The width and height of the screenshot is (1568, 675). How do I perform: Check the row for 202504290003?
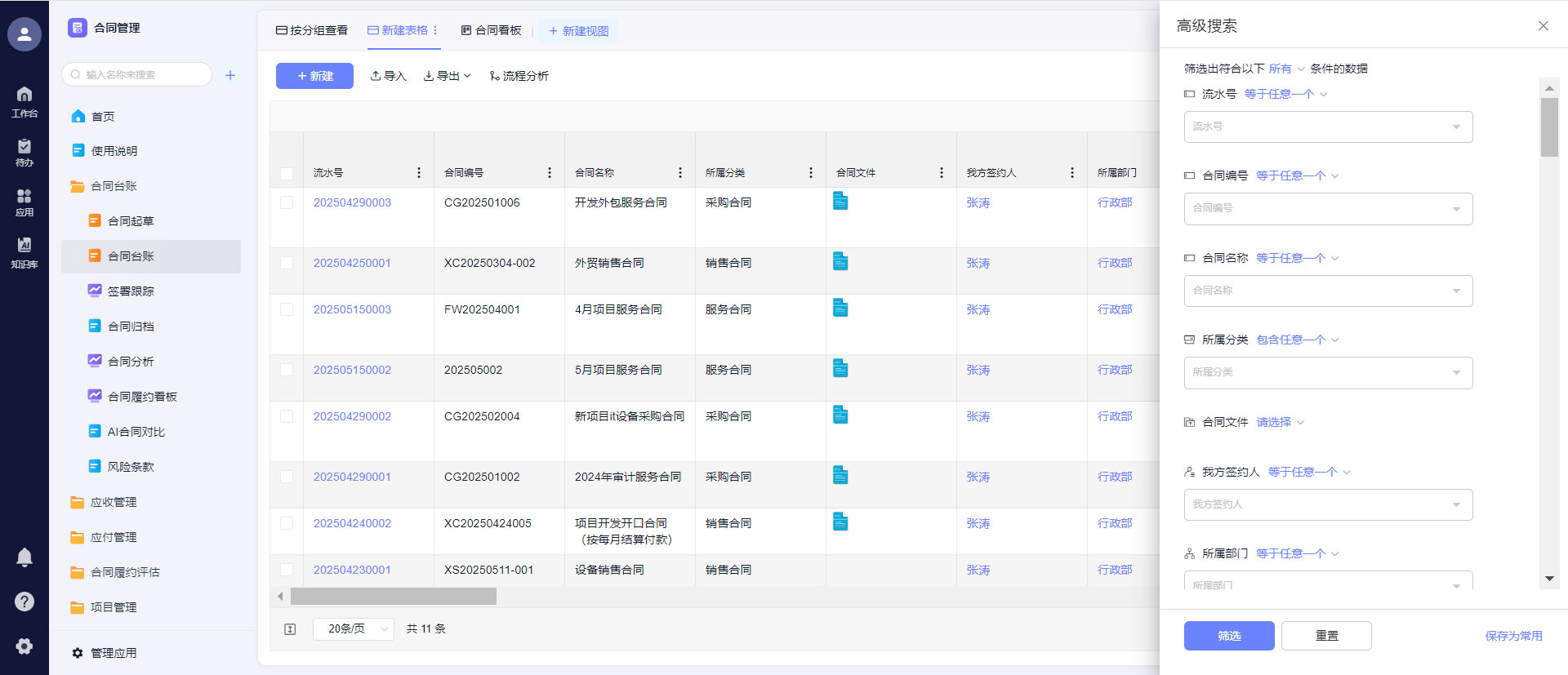click(287, 202)
